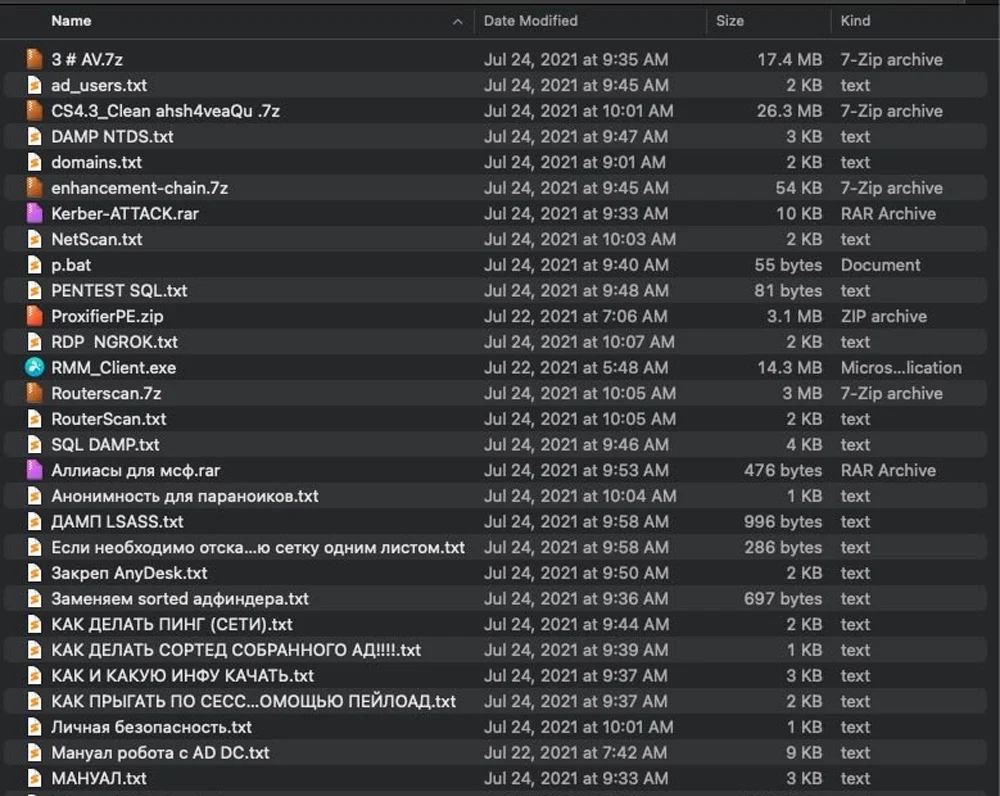Click the enhancement-chain.7z archive icon
The image size is (1000, 796).
[x=35, y=188]
